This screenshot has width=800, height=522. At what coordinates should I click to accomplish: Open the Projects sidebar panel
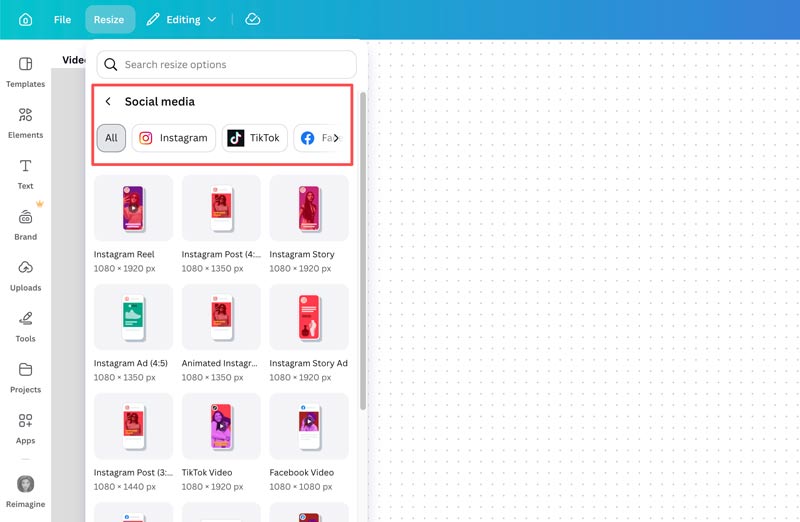tap(26, 378)
